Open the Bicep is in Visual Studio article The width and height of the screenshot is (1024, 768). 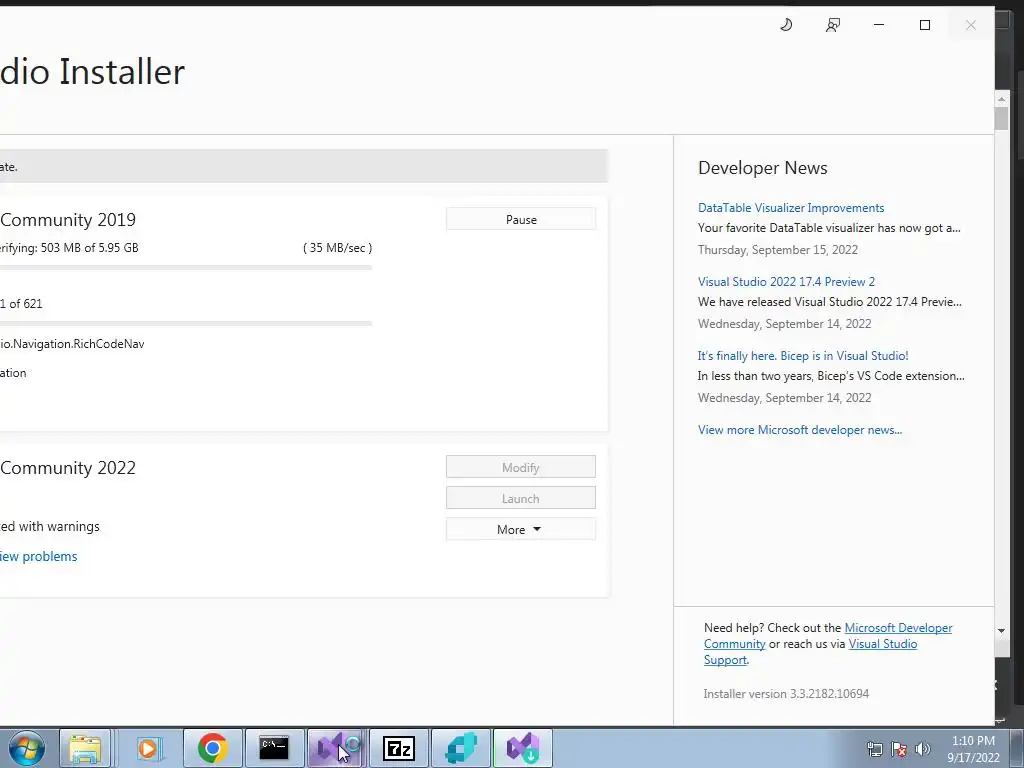click(803, 356)
